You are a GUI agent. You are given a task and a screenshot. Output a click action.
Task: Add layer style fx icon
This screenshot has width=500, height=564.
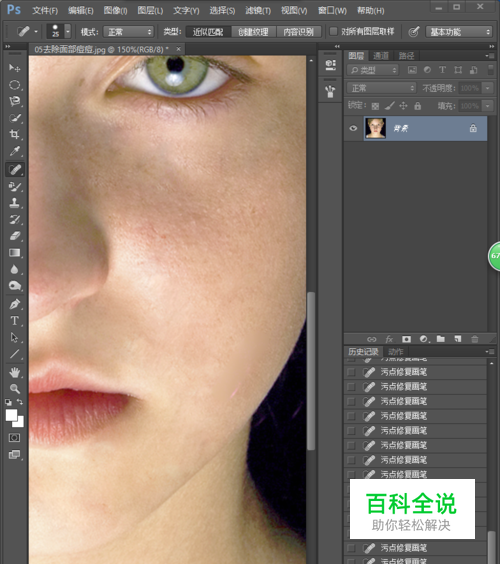pyautogui.click(x=389, y=339)
